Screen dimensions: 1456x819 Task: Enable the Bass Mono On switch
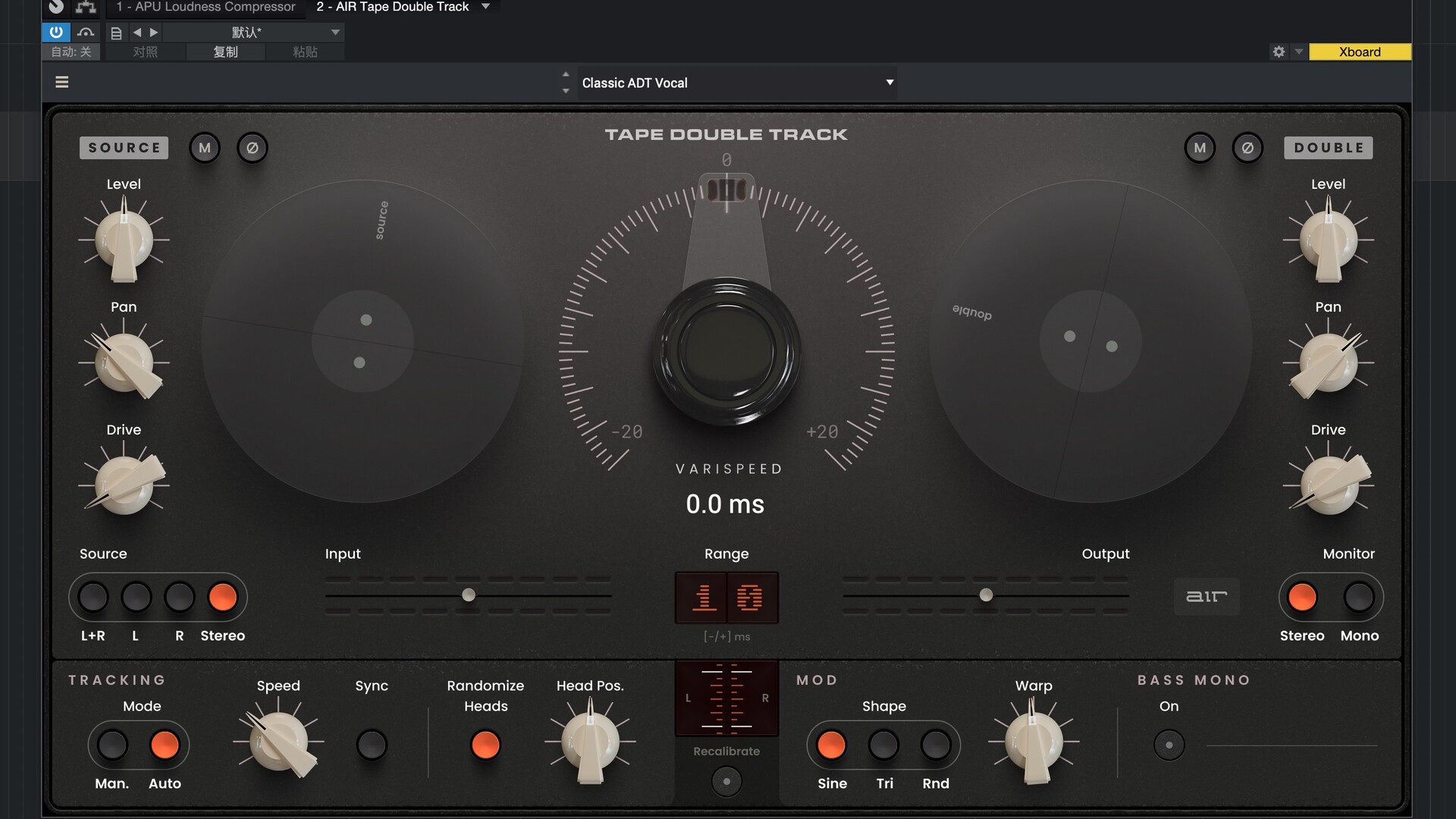point(1169,745)
